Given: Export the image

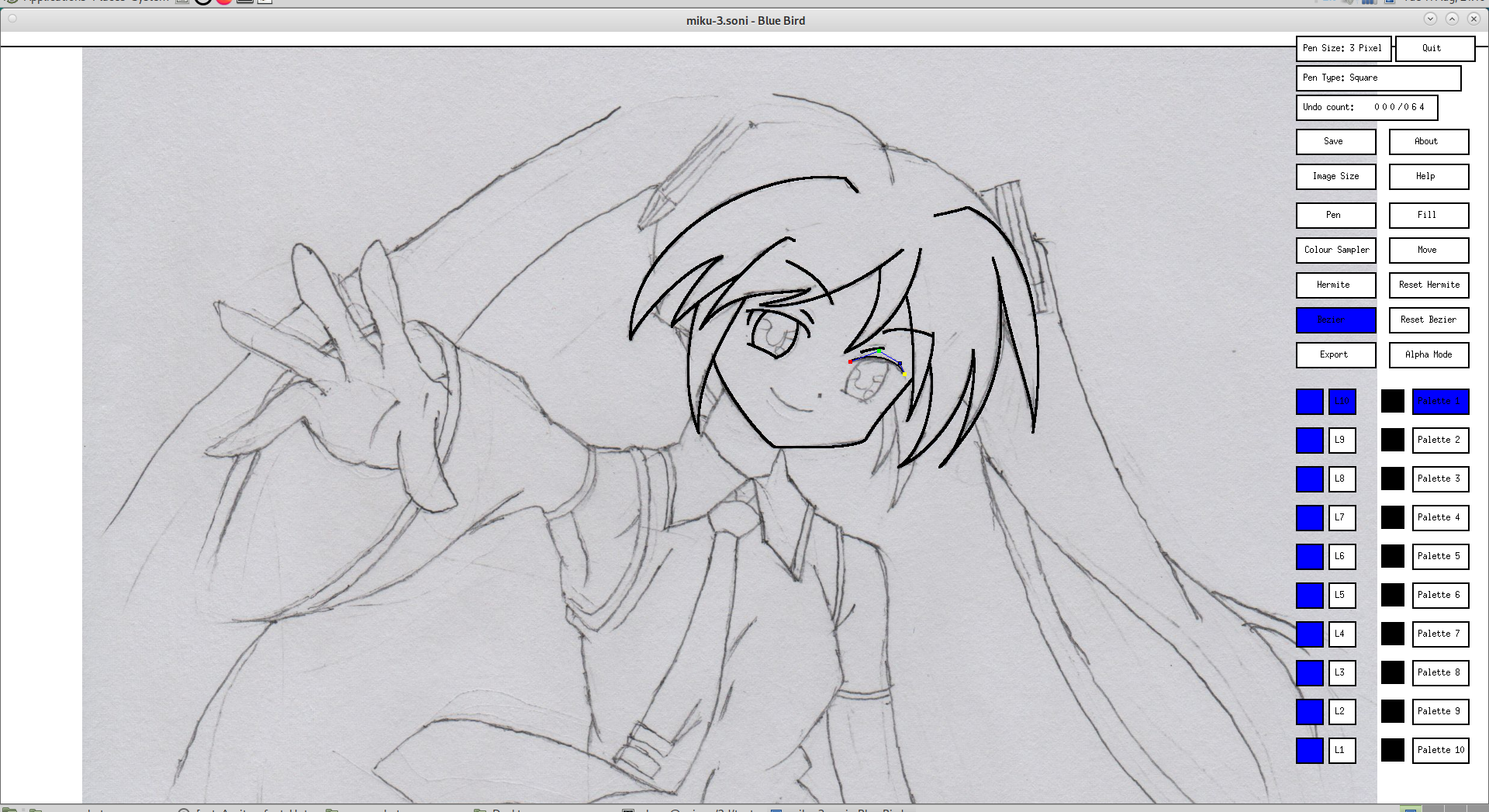Looking at the screenshot, I should (x=1335, y=355).
